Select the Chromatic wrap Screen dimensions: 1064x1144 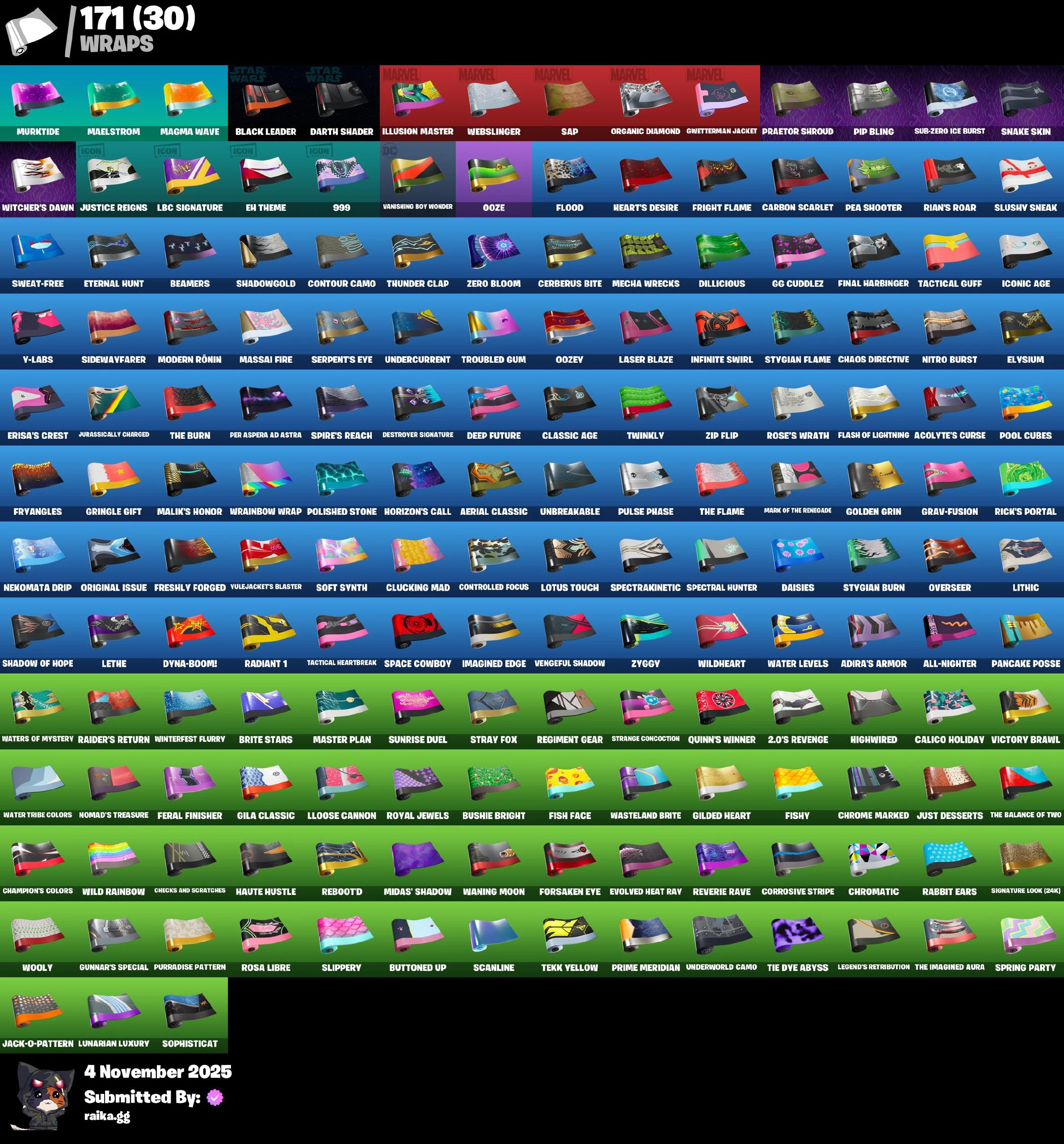(x=874, y=858)
